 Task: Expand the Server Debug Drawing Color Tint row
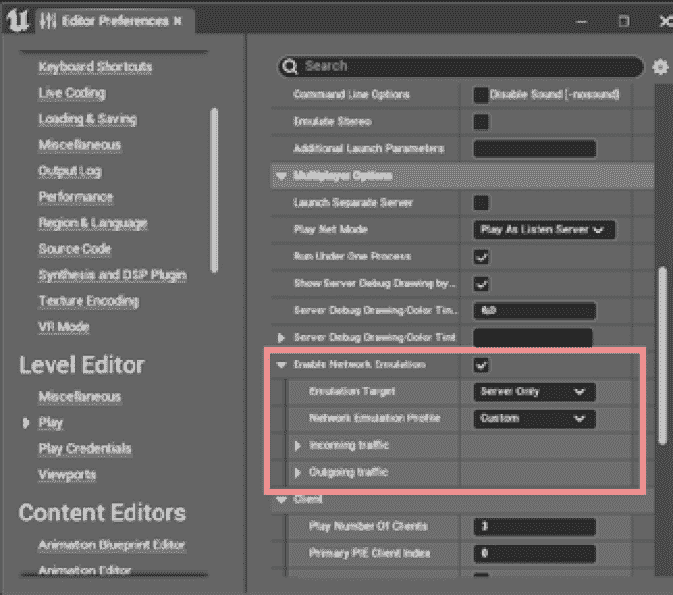(281, 338)
